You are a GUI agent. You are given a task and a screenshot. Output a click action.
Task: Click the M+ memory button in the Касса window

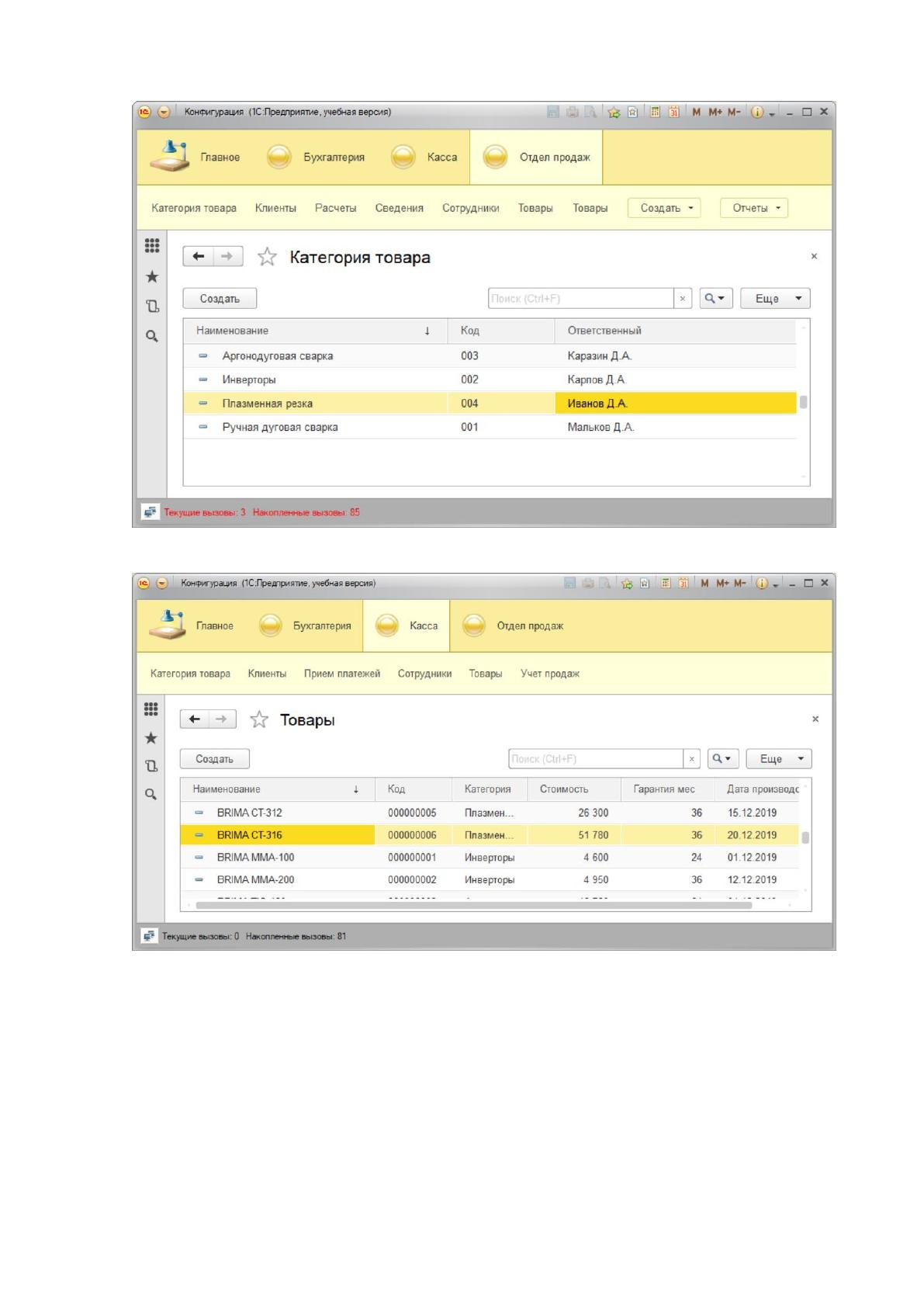722,583
